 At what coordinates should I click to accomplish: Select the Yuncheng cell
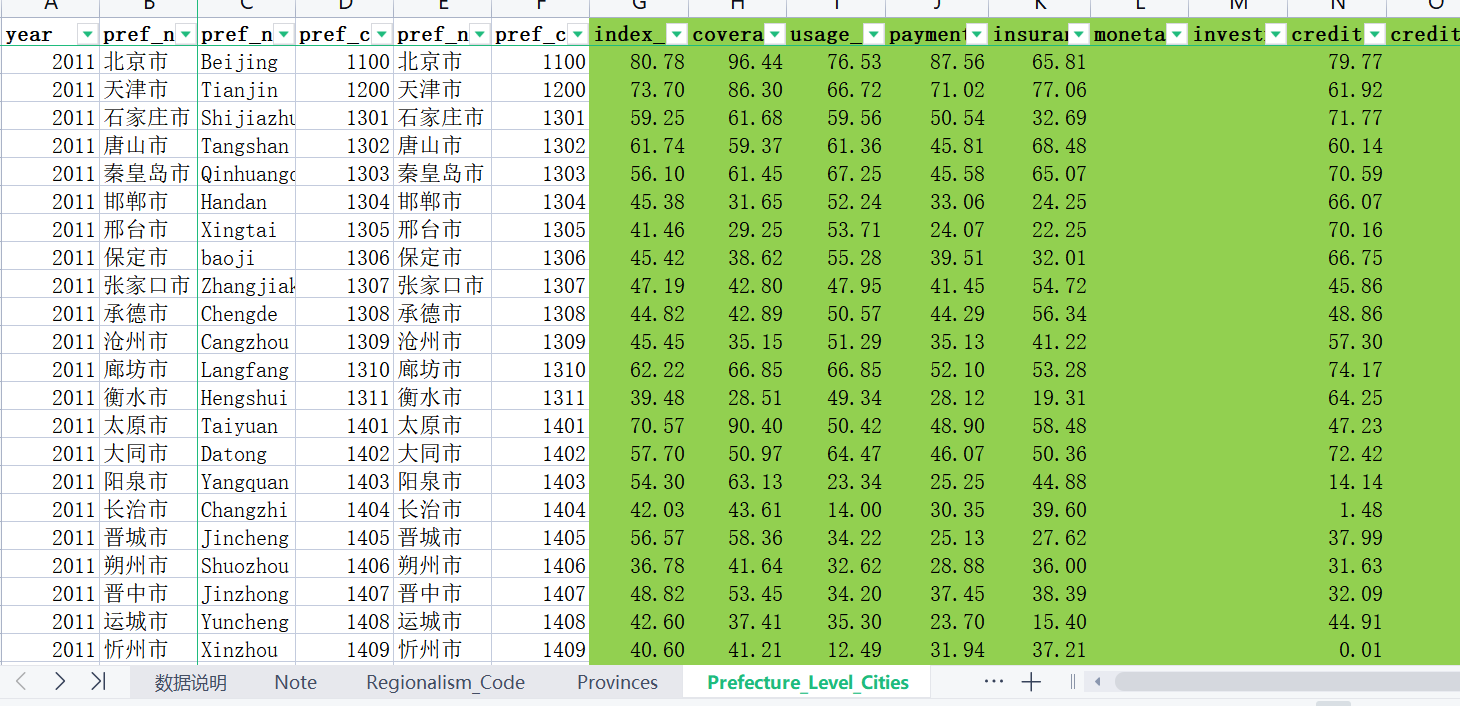[x=246, y=622]
